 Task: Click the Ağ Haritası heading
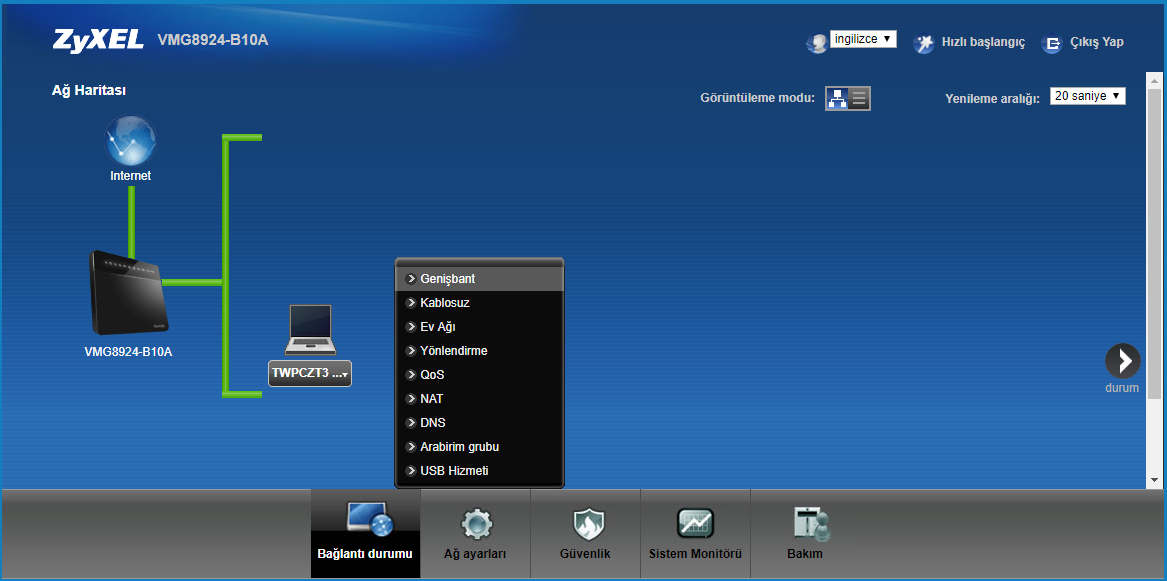[x=89, y=91]
